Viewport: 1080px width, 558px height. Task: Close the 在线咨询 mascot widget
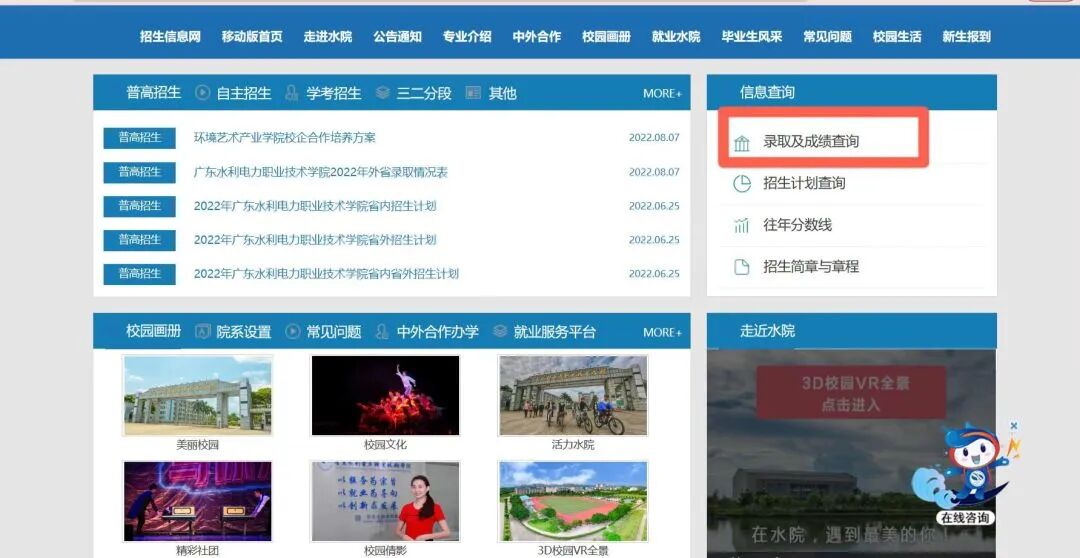1013,426
